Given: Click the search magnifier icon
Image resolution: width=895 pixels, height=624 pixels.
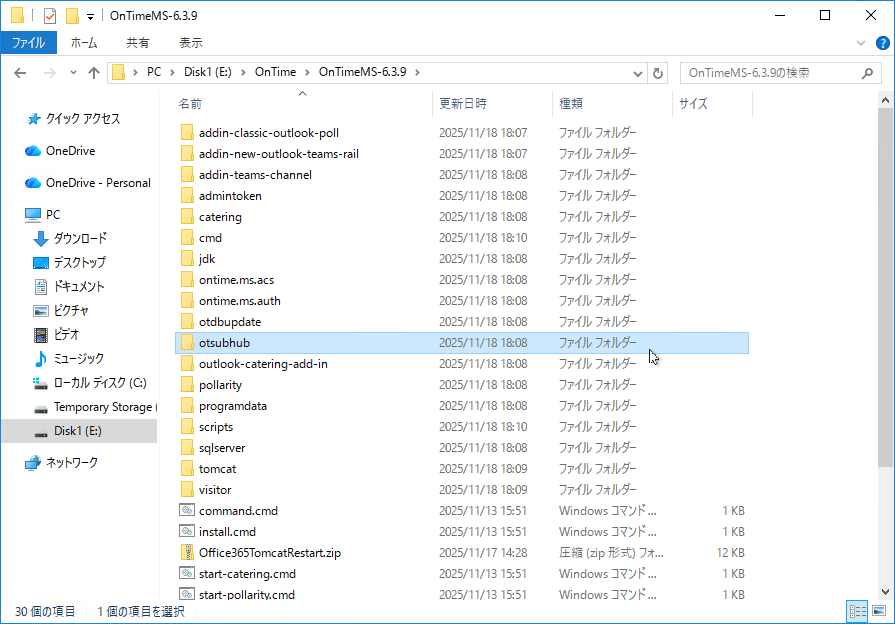Looking at the screenshot, I should pyautogui.click(x=868, y=73).
